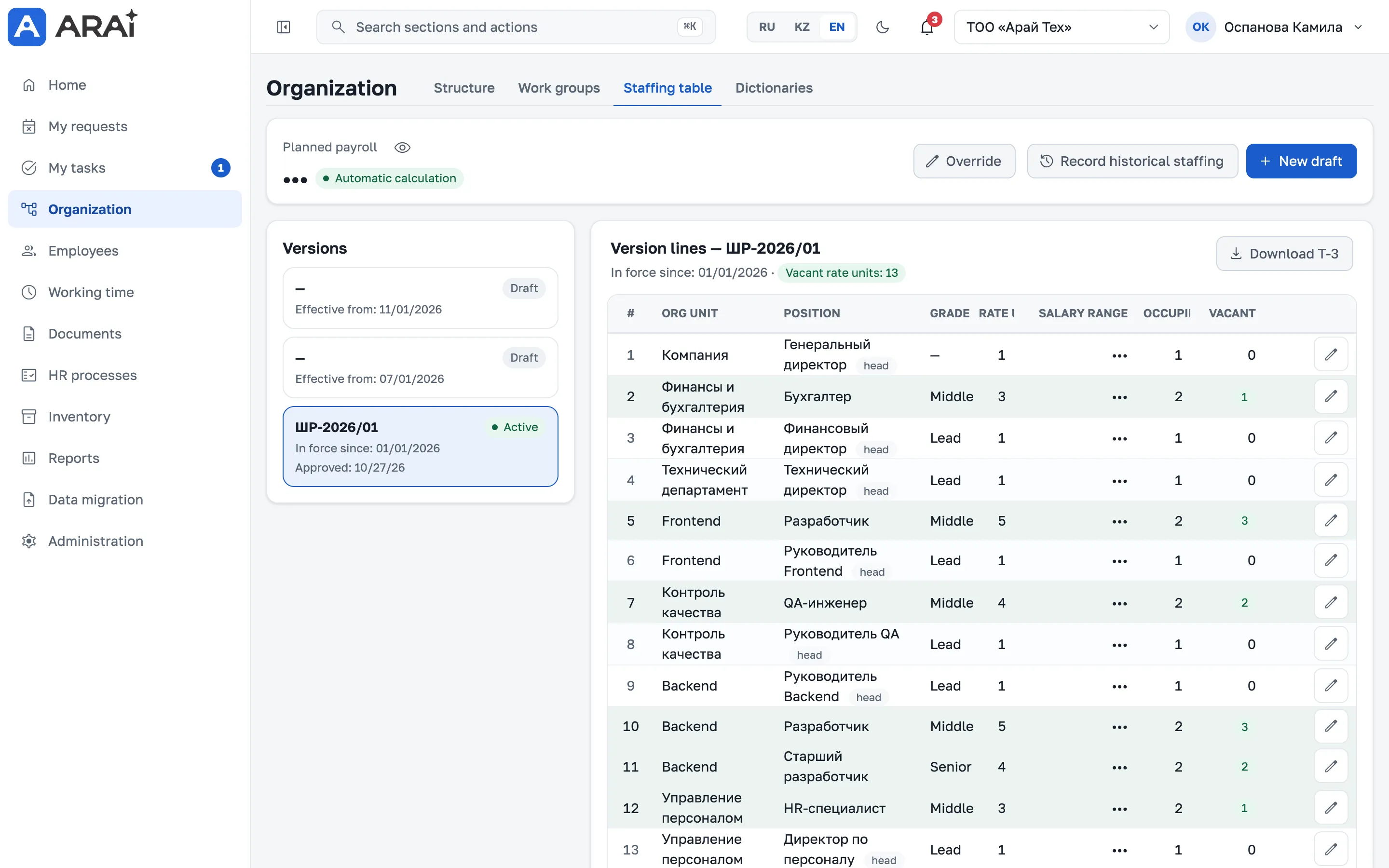Open HR processes section
Screen dimensions: 1389x868
click(x=124, y=375)
